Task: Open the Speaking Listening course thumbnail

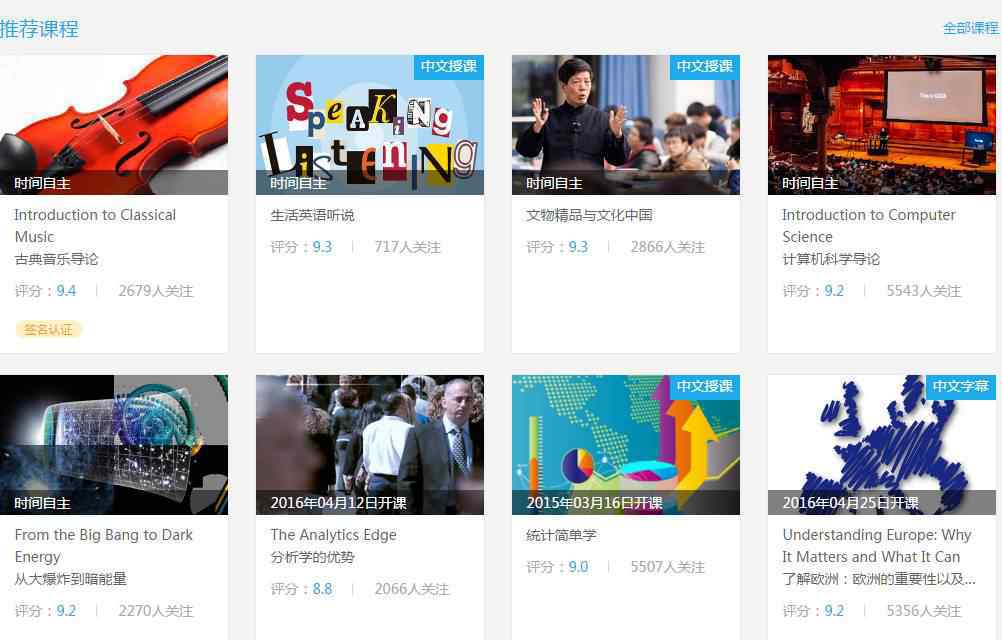Action: [370, 125]
